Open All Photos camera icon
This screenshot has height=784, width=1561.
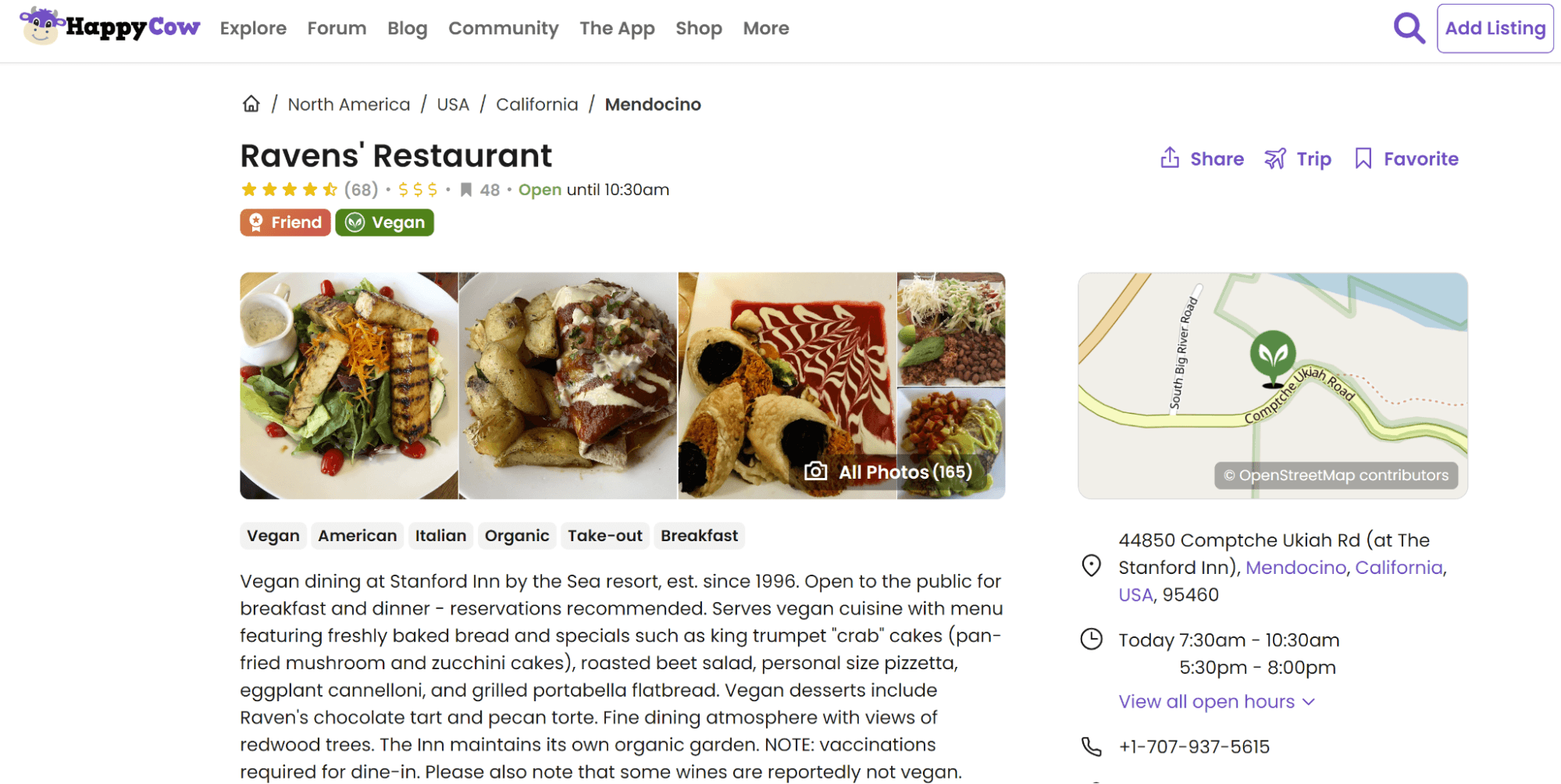point(815,472)
